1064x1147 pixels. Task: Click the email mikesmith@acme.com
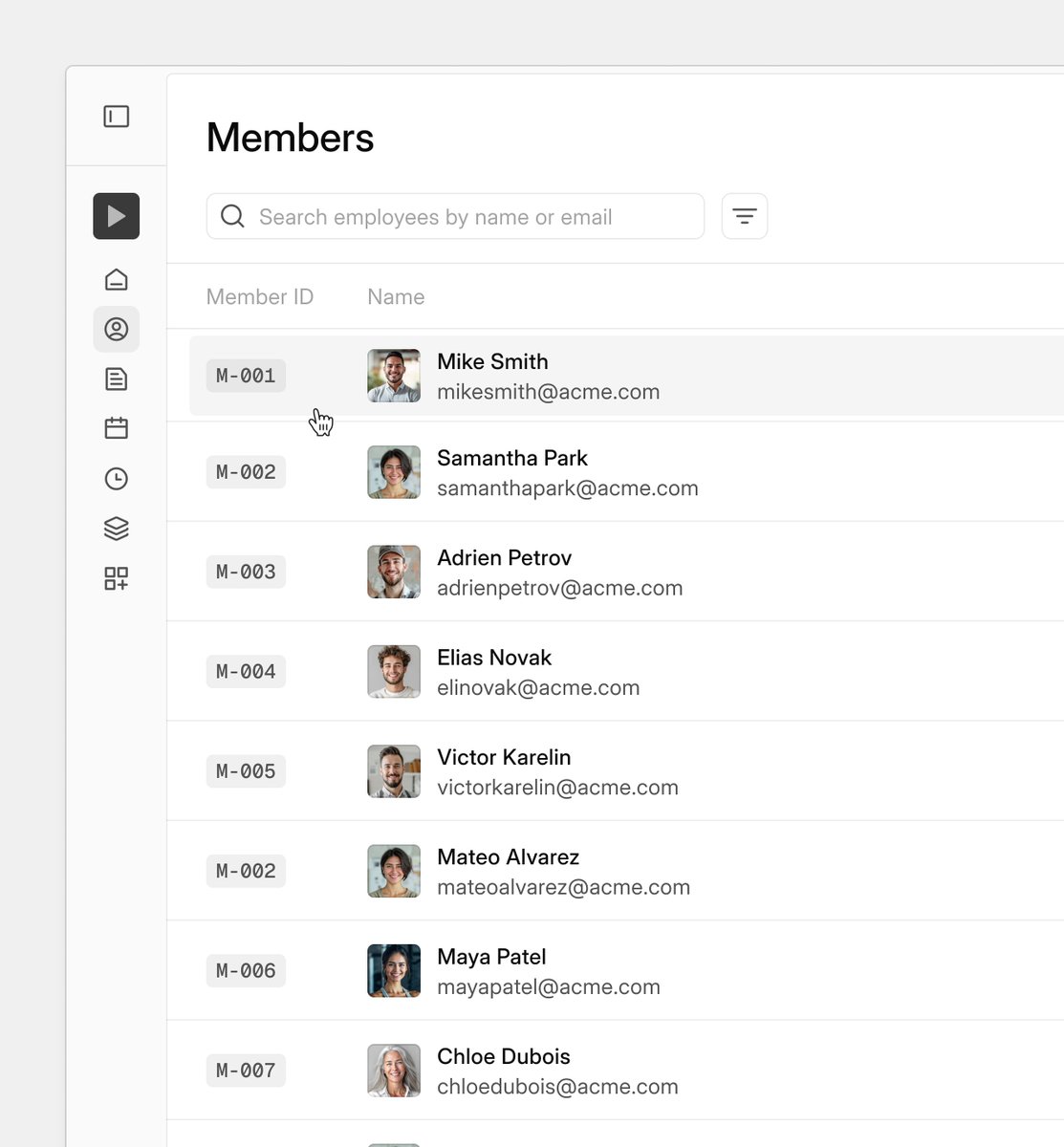pyautogui.click(x=549, y=392)
